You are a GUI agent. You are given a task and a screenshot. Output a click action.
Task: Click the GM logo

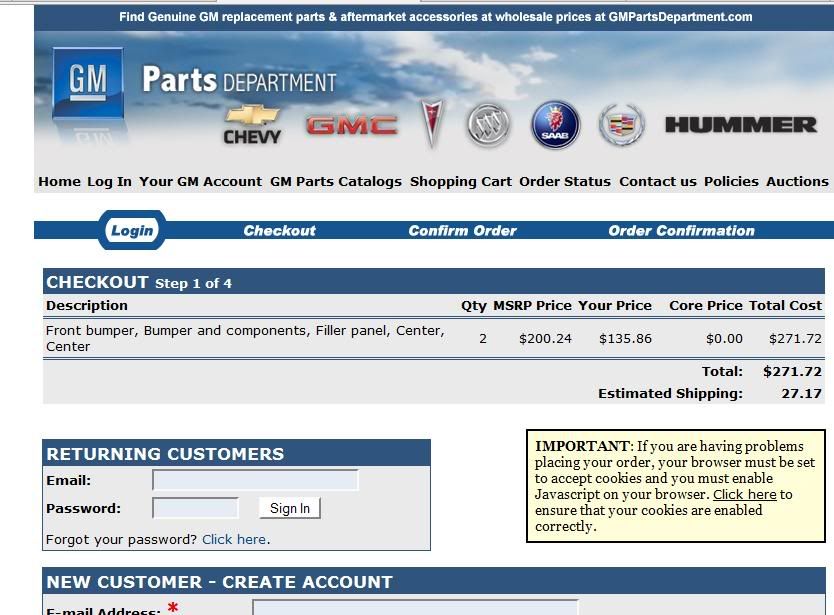pos(88,83)
